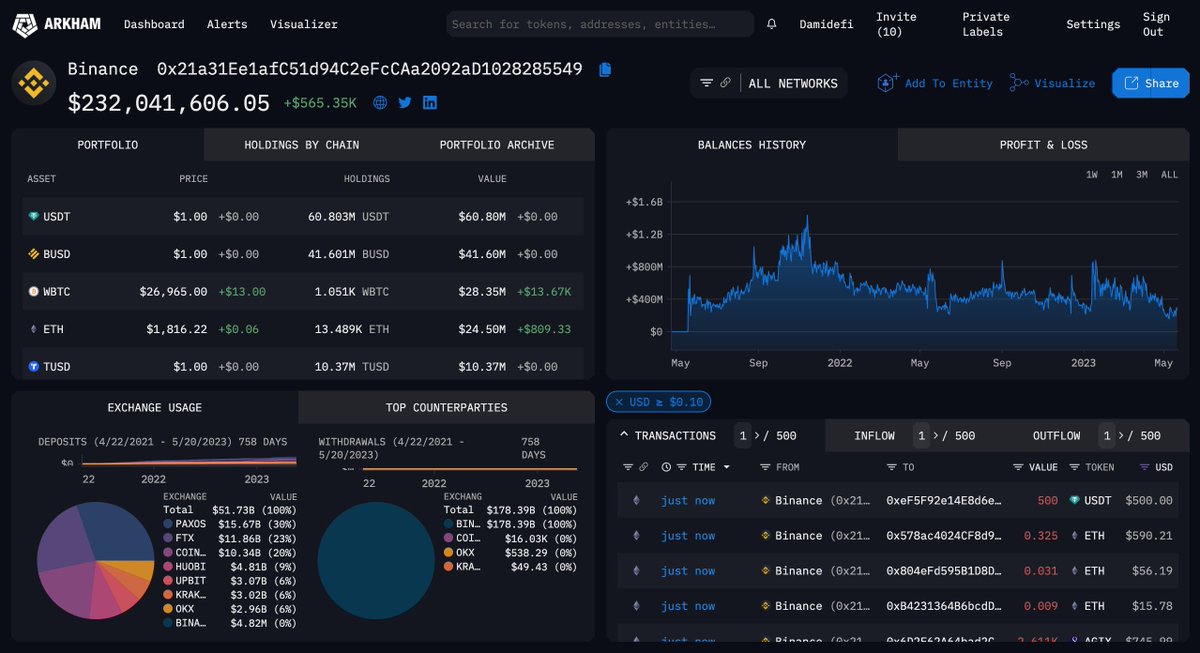The image size is (1200, 653).
Task: Select the Exchange Usage tab
Action: 155,408
